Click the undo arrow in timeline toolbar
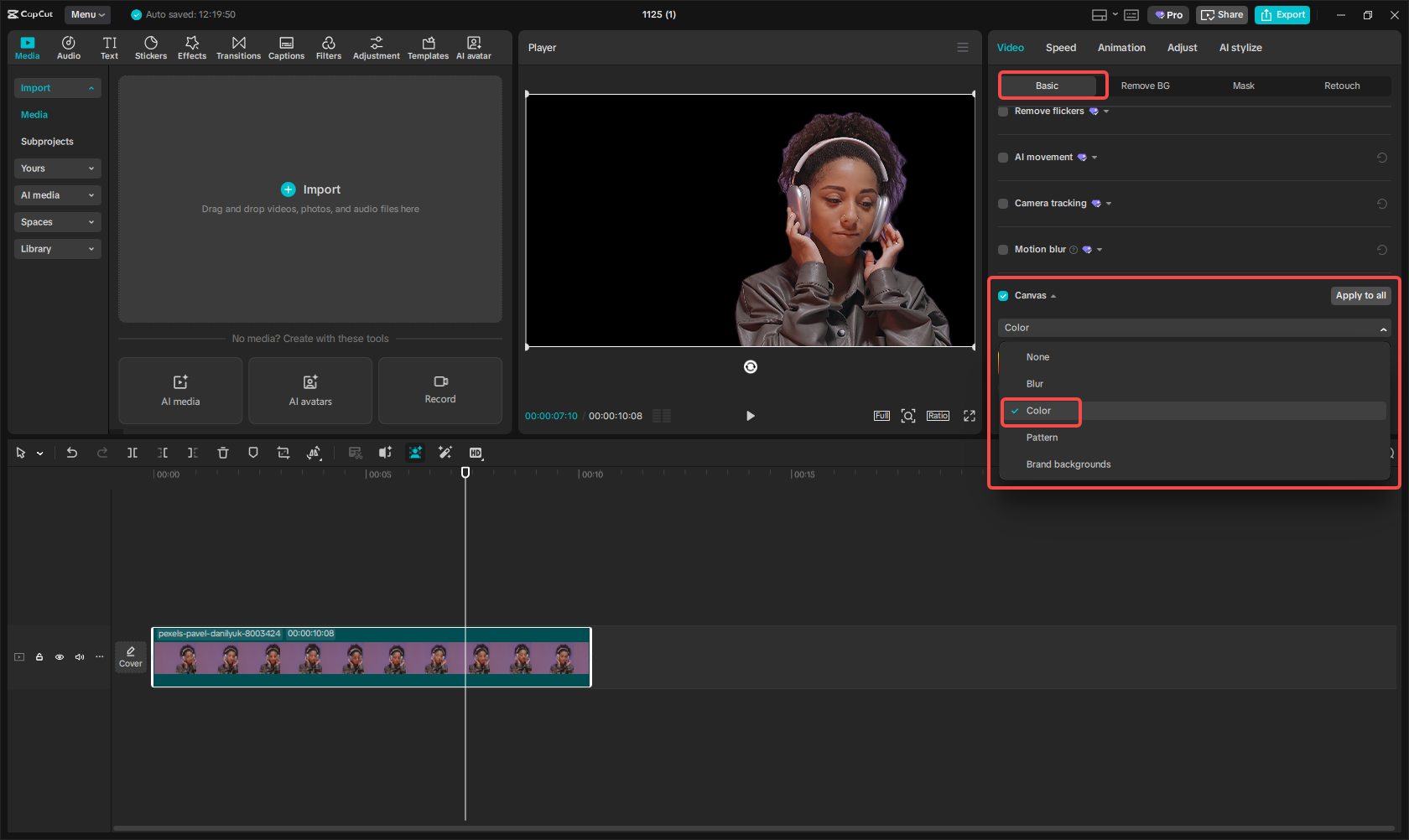1409x840 pixels. (x=72, y=453)
